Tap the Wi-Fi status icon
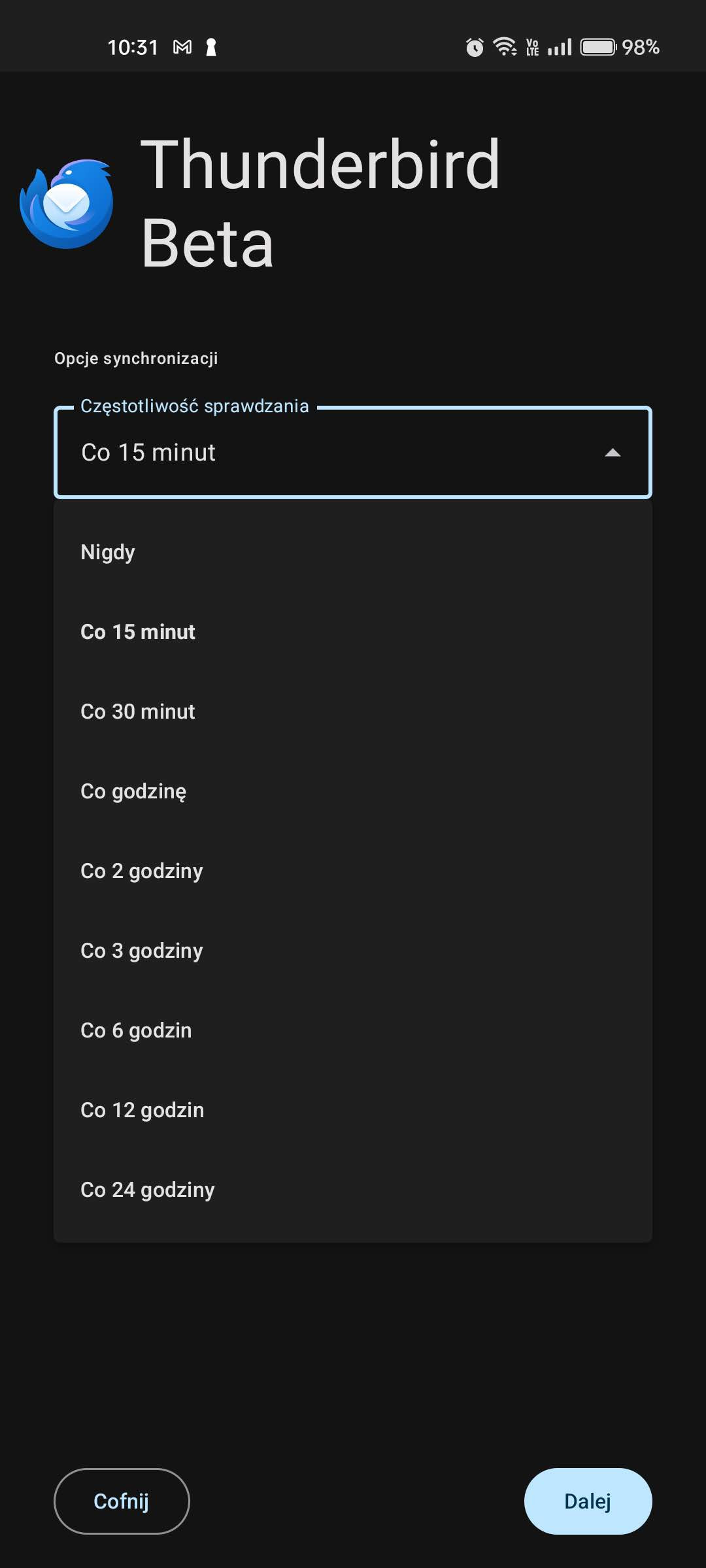 click(505, 47)
